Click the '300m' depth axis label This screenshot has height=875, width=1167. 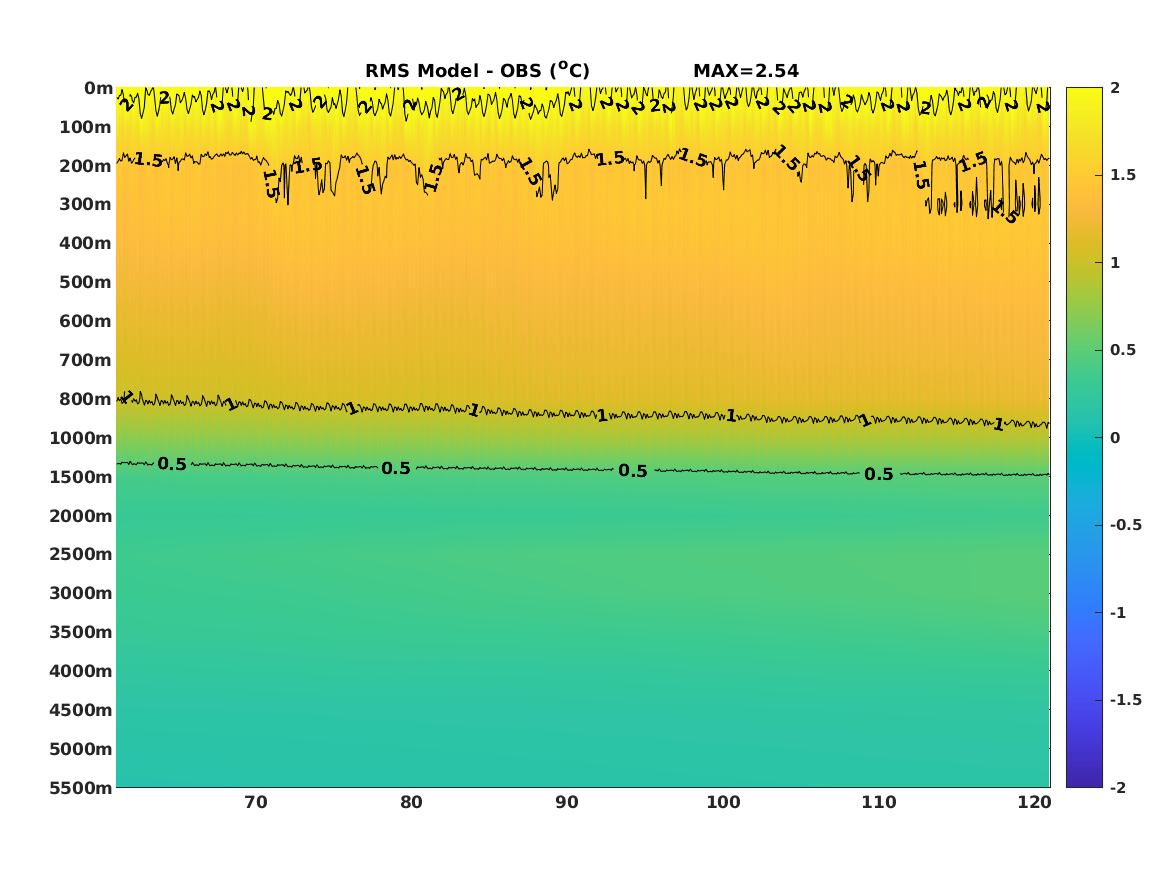(86, 205)
